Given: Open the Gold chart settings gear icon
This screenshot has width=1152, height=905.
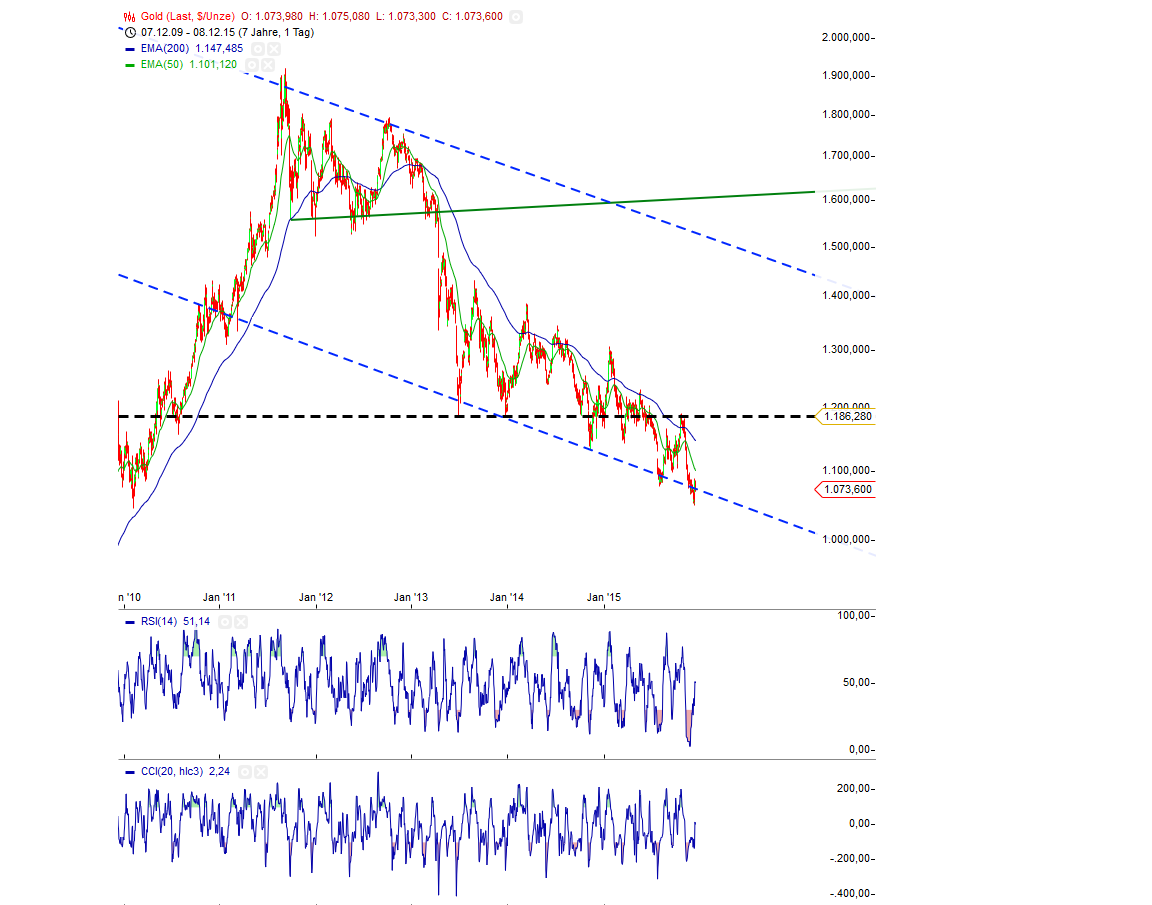Looking at the screenshot, I should 516,16.
